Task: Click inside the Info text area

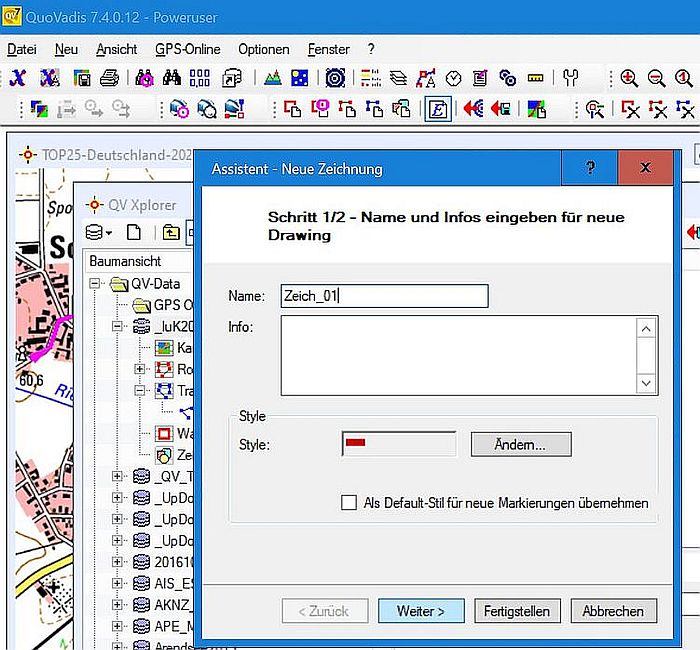Action: 459,355
